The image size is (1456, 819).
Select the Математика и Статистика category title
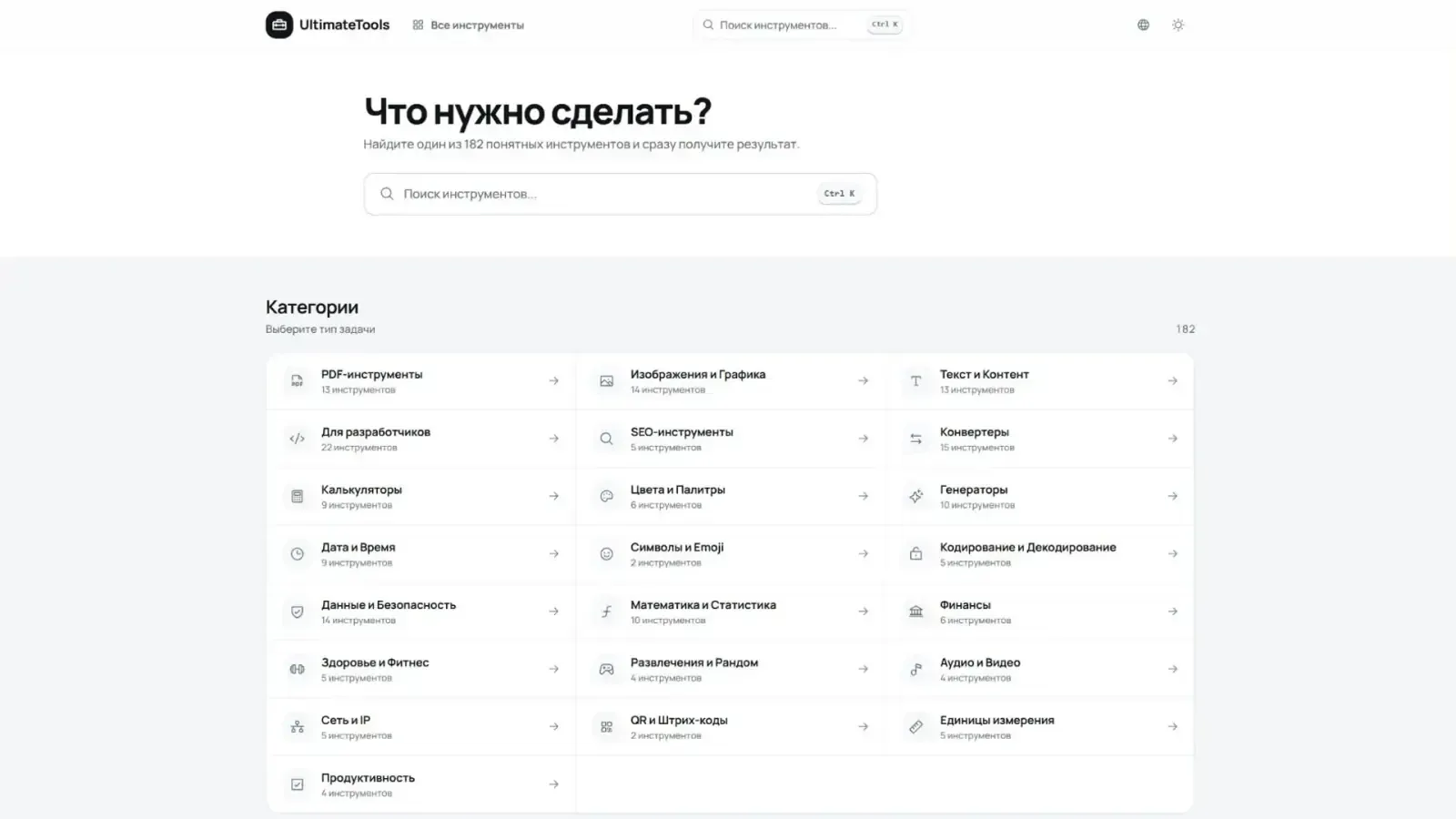(x=703, y=605)
